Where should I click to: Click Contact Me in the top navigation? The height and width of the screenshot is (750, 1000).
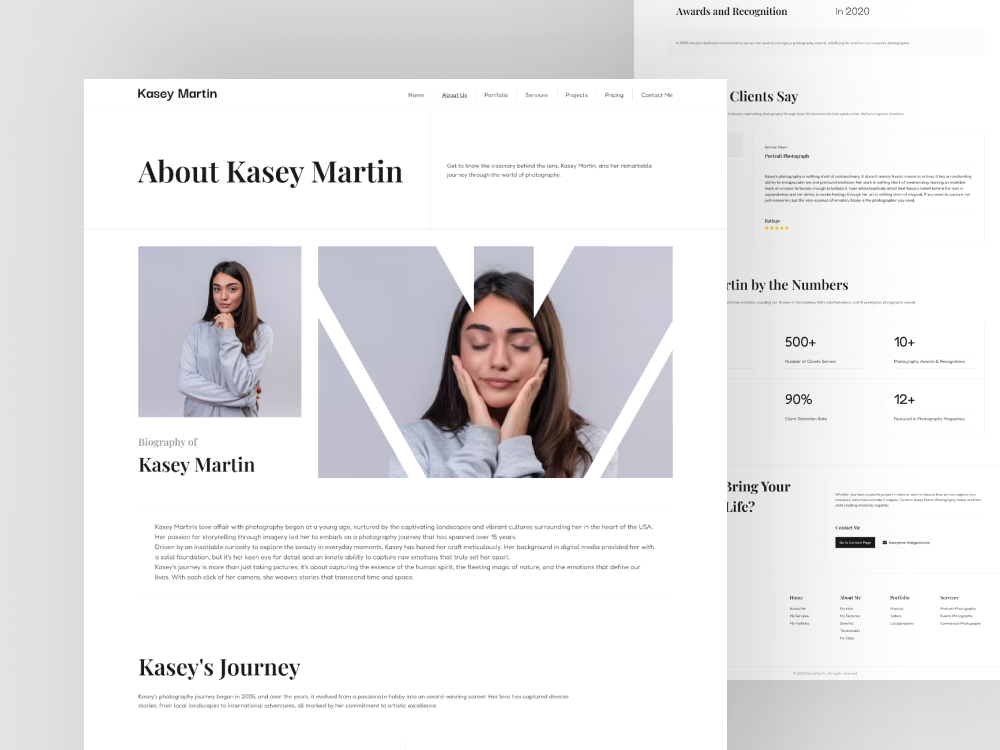point(656,95)
